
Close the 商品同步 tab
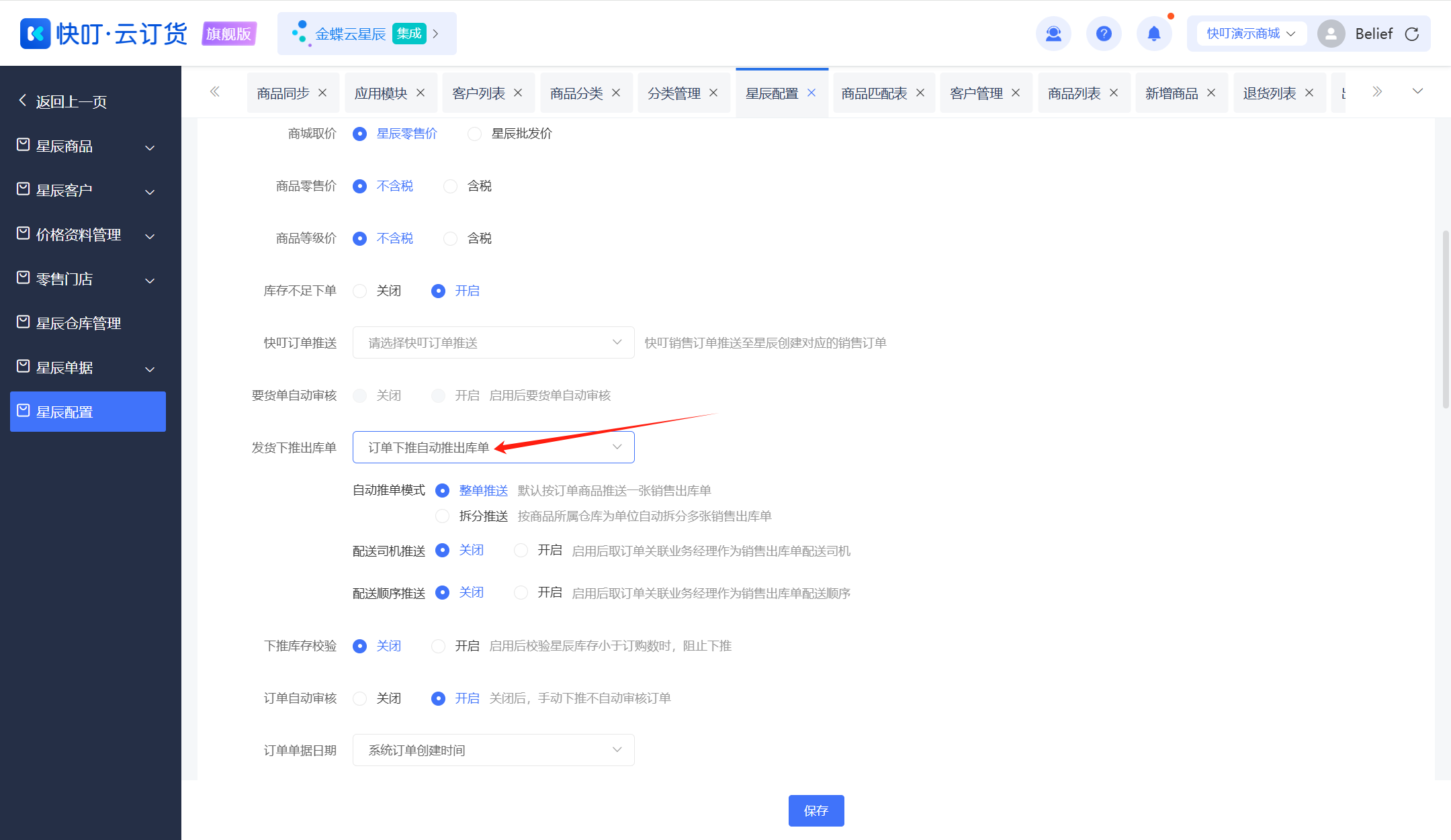[322, 93]
